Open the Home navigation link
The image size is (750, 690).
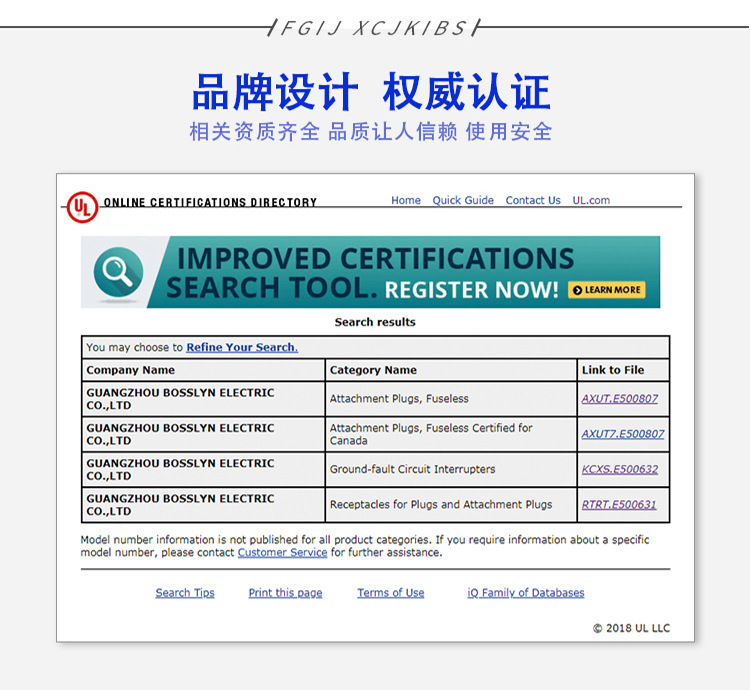[406, 200]
